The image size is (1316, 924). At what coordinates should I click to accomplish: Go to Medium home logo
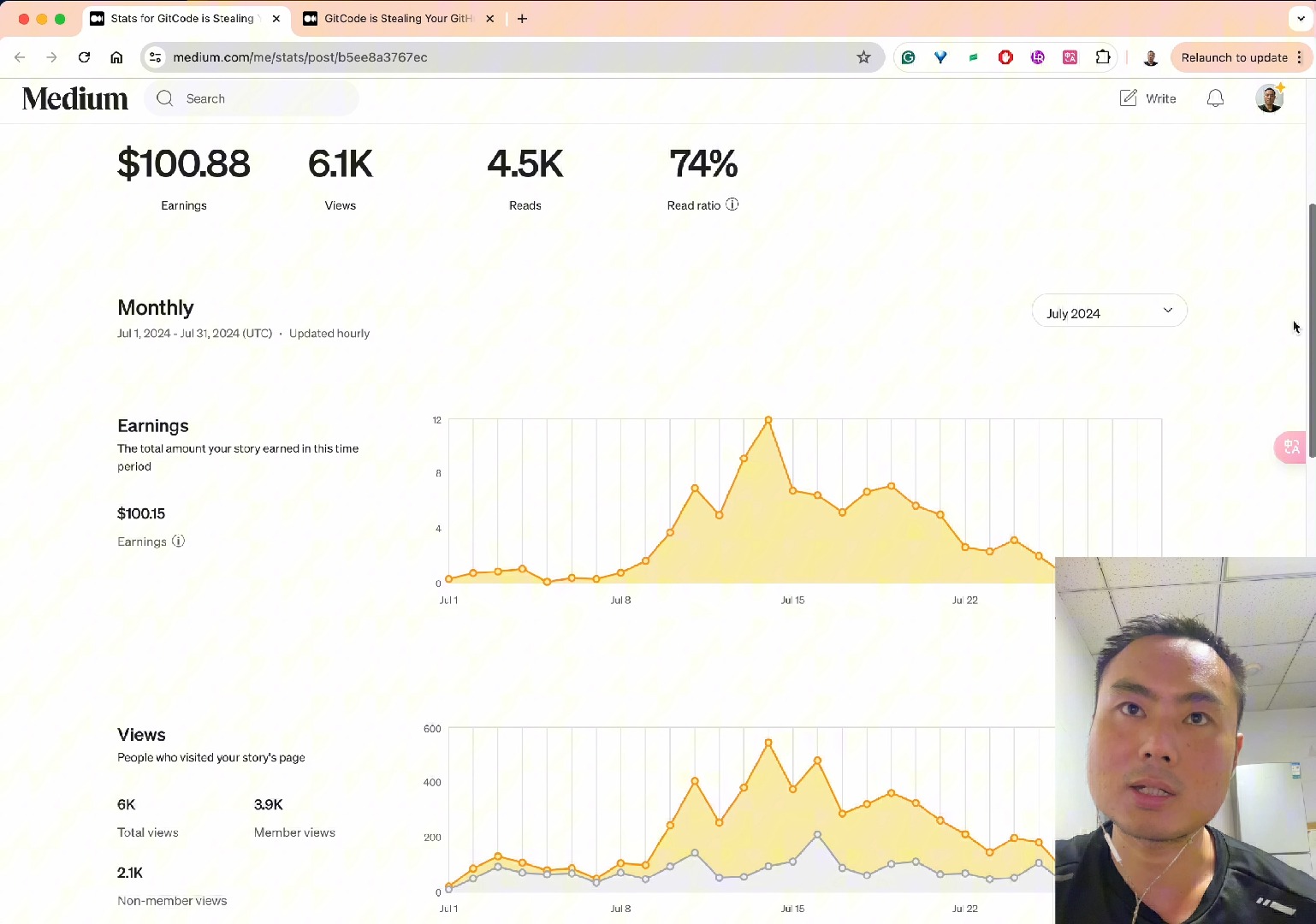pos(75,98)
